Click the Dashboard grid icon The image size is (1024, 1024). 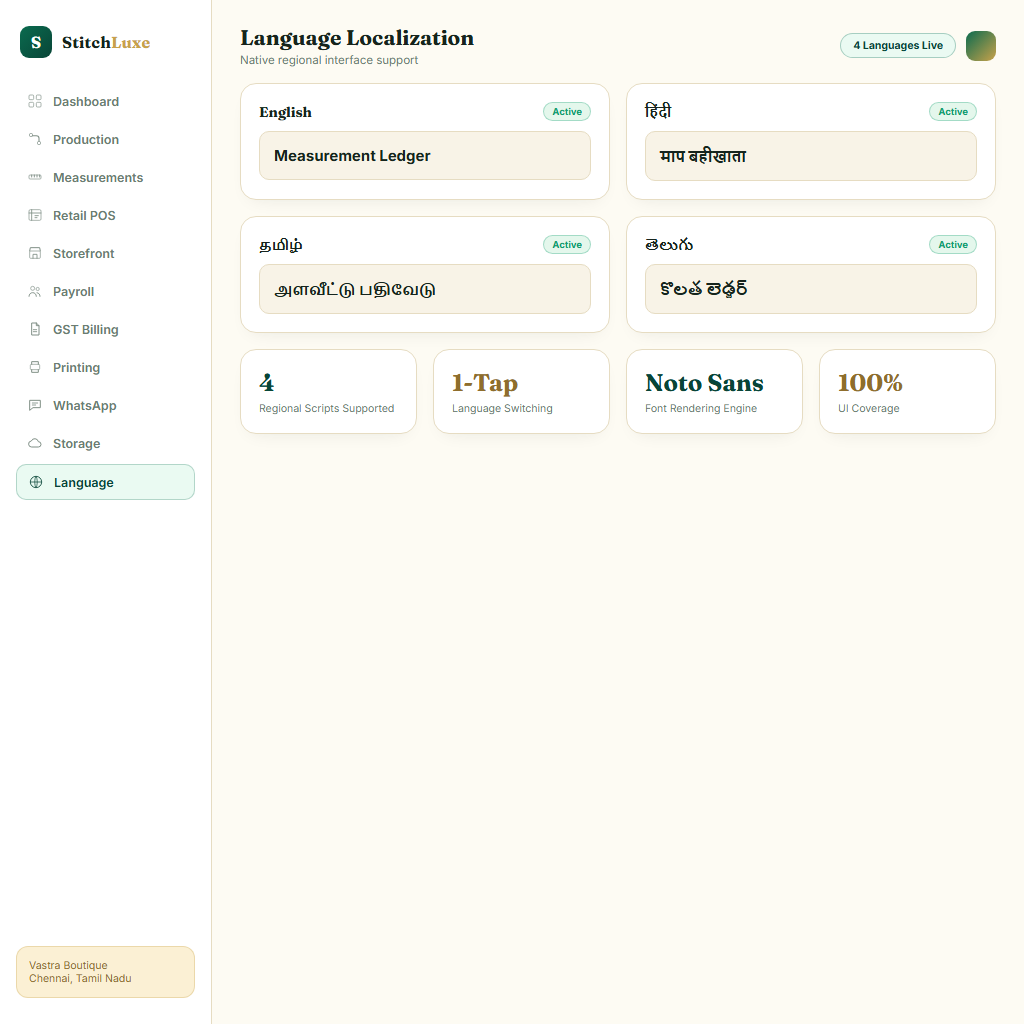[x=35, y=101]
